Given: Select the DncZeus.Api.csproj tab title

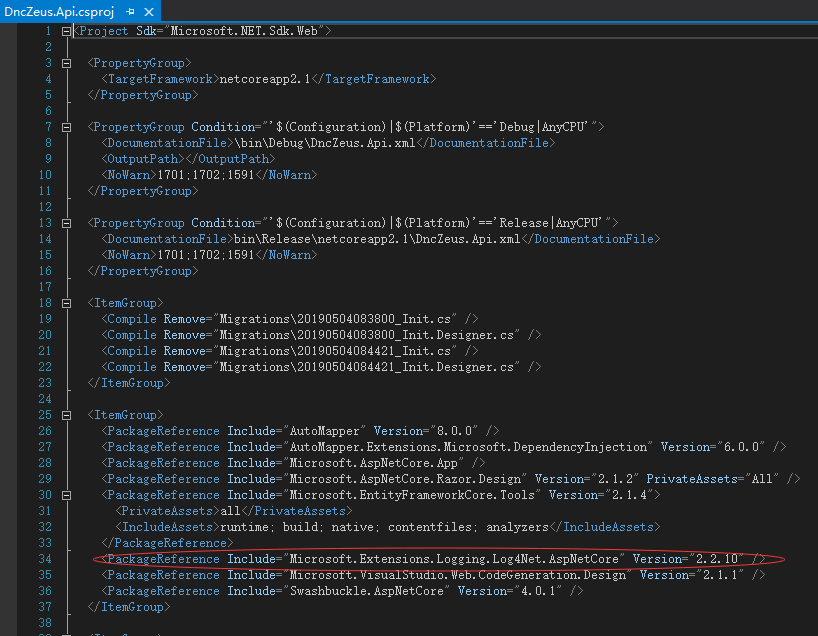Looking at the screenshot, I should pyautogui.click(x=58, y=10).
